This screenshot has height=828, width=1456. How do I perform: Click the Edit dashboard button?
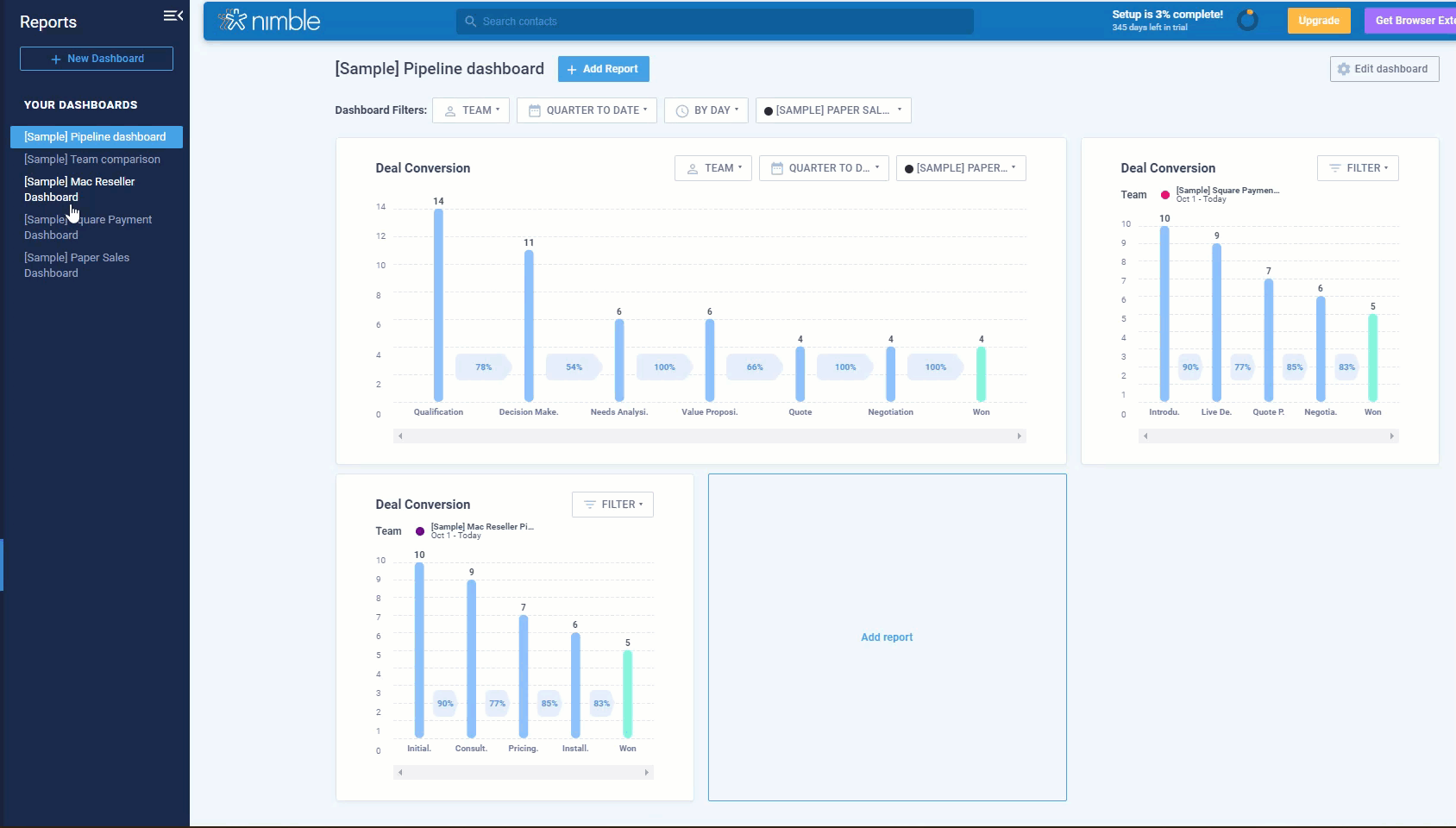point(1384,69)
